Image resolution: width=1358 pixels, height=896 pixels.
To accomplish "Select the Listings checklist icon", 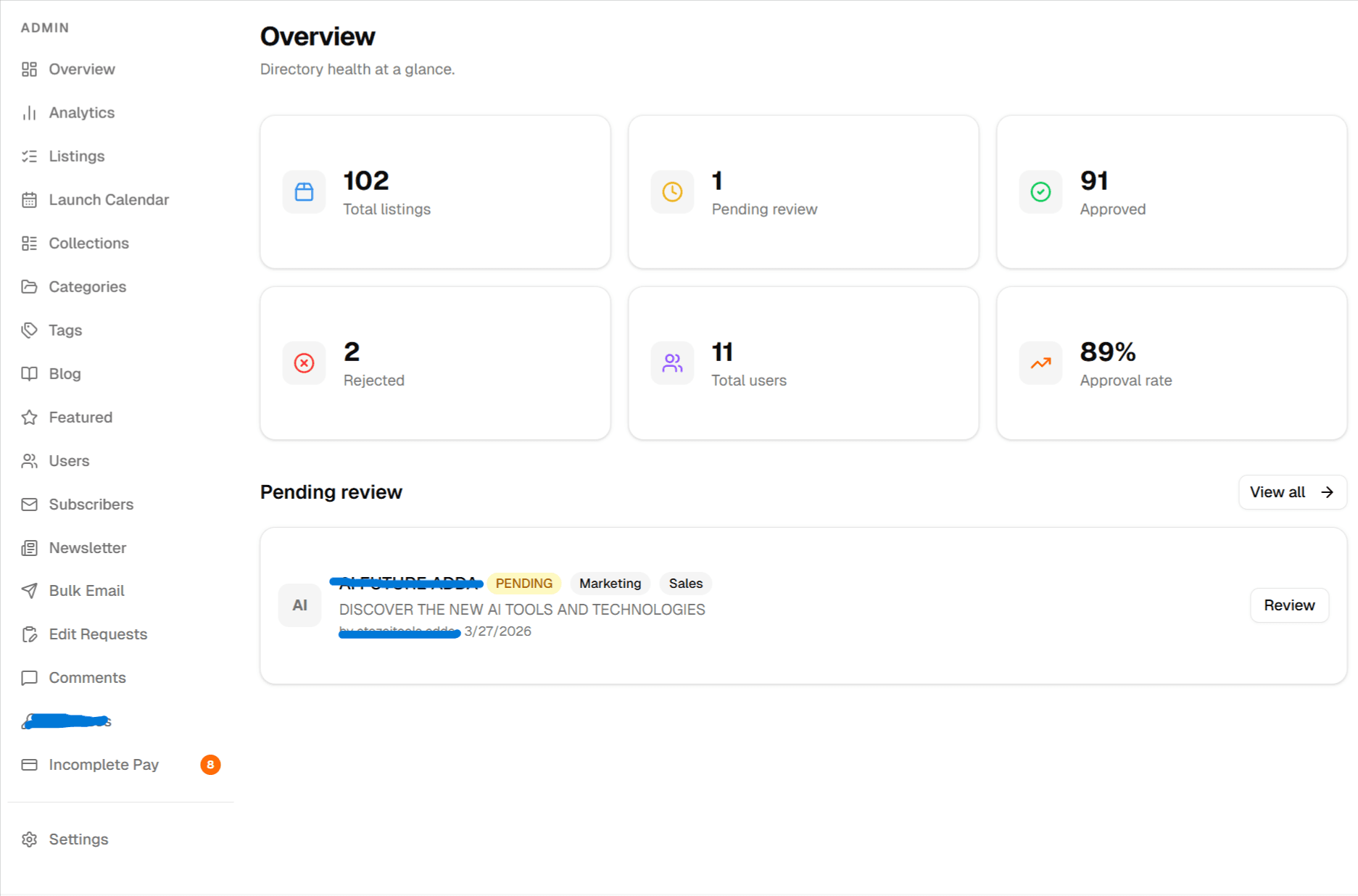I will pyautogui.click(x=30, y=156).
